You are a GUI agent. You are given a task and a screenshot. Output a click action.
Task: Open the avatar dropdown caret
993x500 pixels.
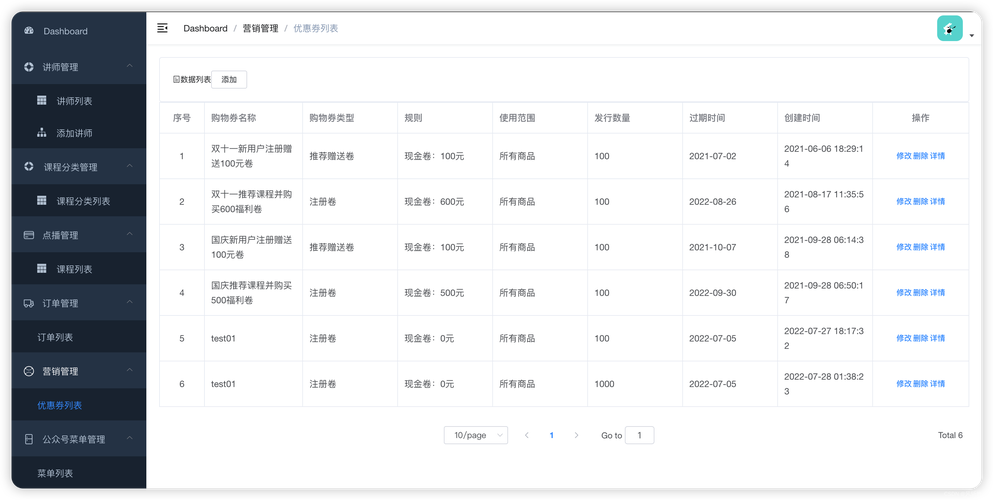point(971,36)
